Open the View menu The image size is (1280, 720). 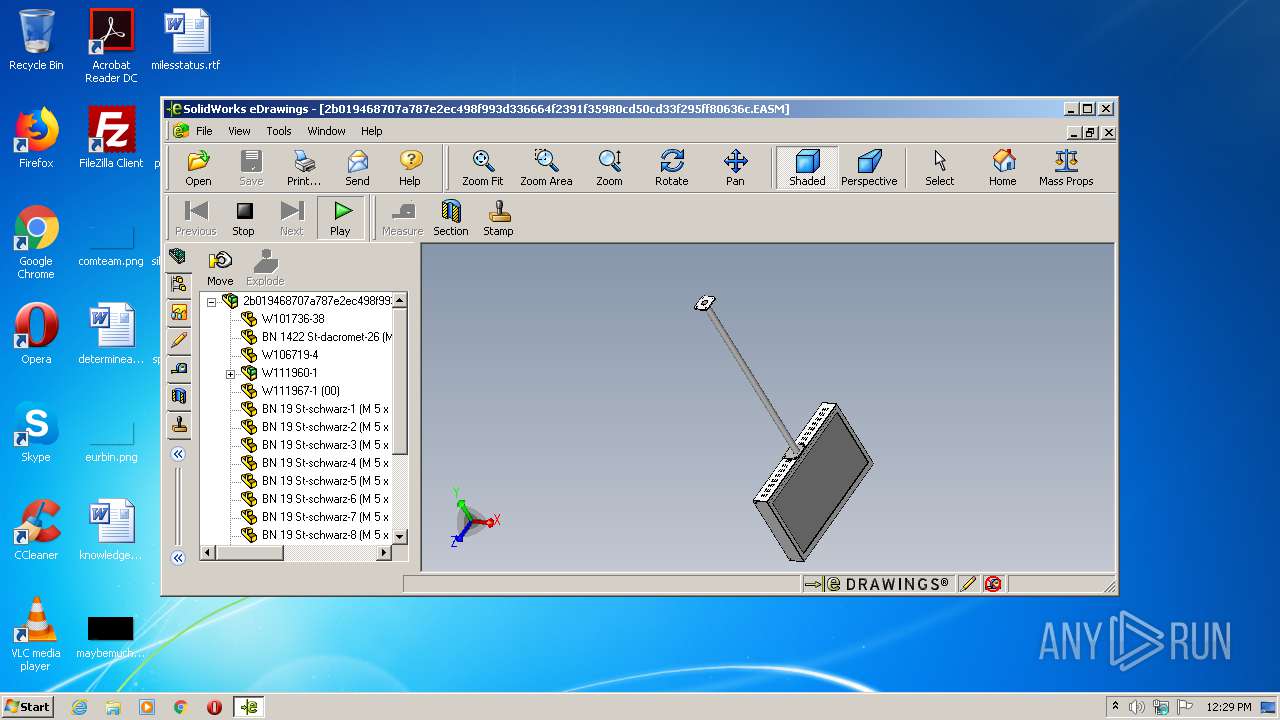239,131
